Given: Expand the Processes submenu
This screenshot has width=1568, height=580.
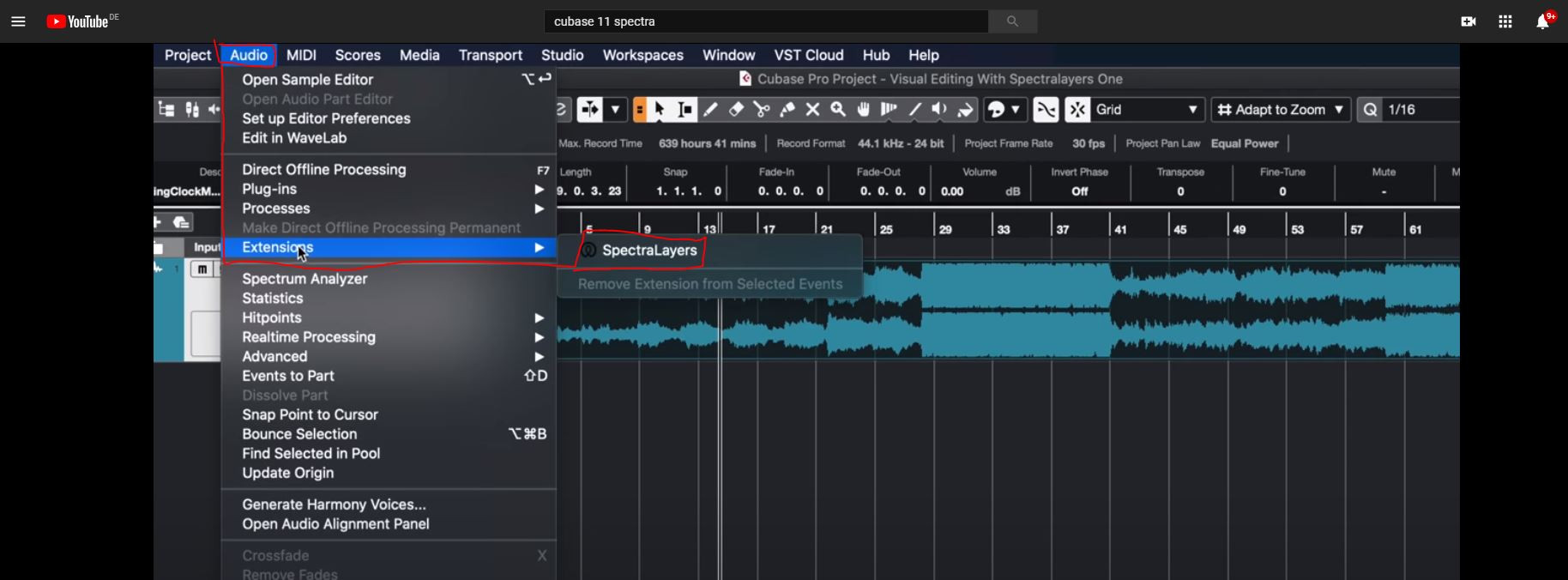Looking at the screenshot, I should [x=389, y=208].
